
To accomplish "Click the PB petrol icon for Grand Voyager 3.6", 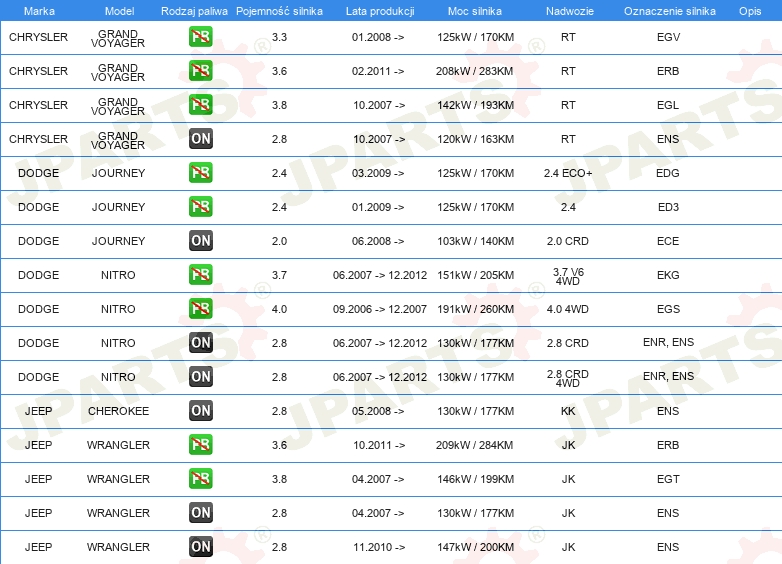I will (201, 72).
